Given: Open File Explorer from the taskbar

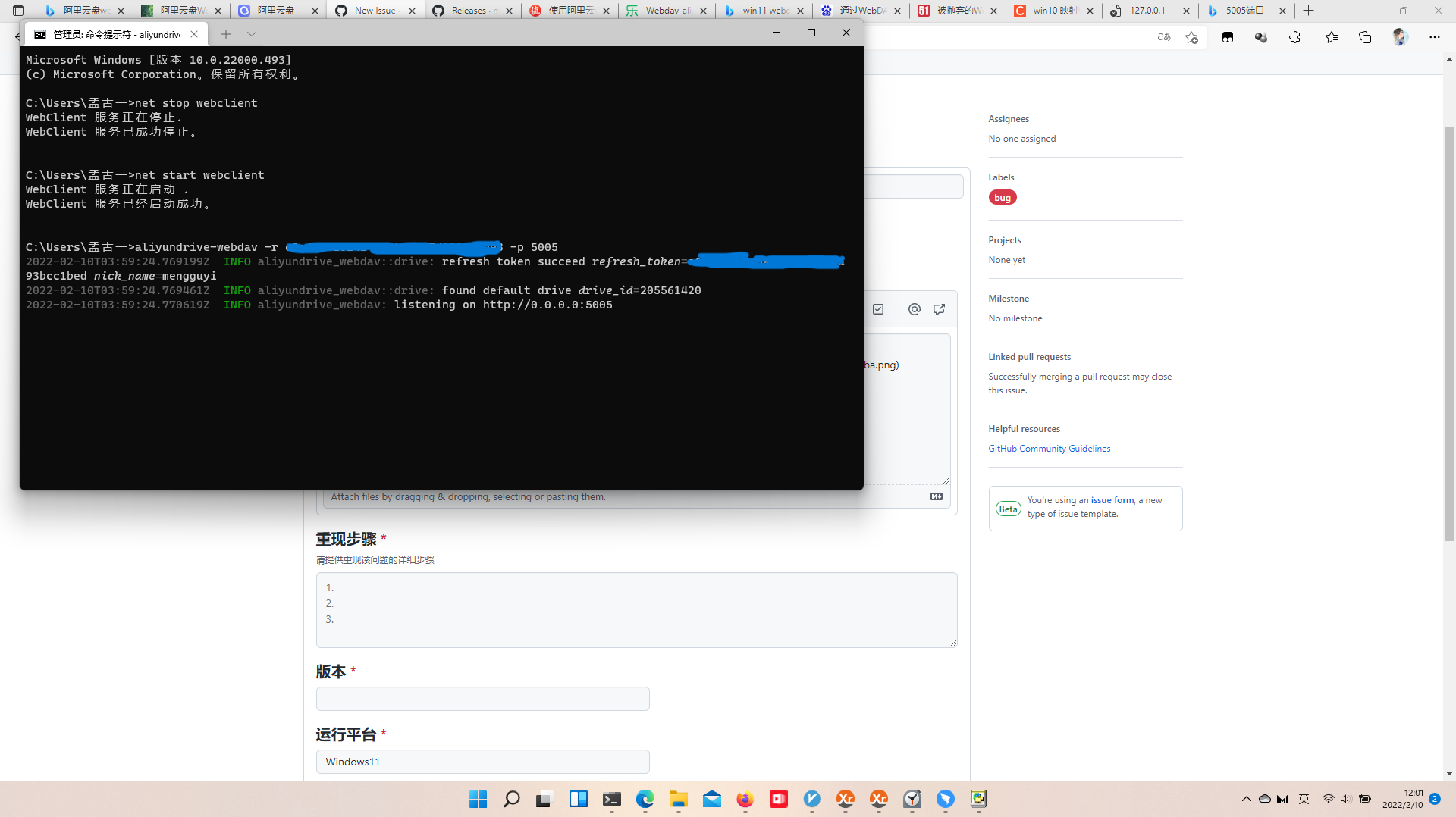Looking at the screenshot, I should click(x=679, y=800).
